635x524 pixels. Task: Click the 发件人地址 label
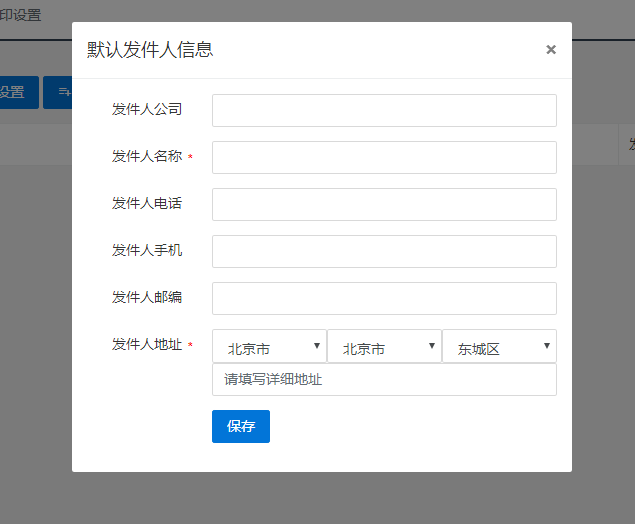(x=147, y=344)
